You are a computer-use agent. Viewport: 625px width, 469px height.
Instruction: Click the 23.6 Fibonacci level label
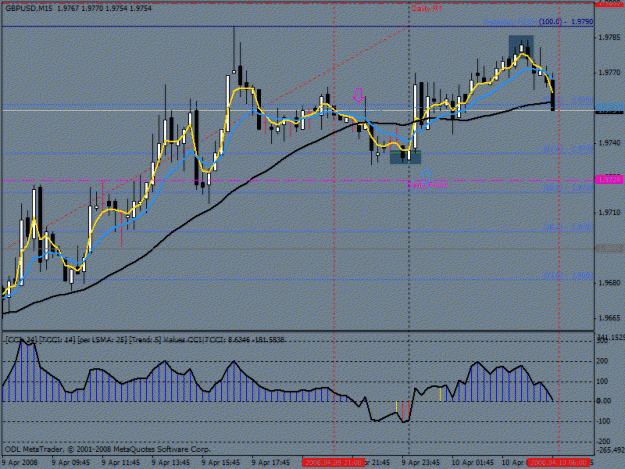(x=568, y=275)
